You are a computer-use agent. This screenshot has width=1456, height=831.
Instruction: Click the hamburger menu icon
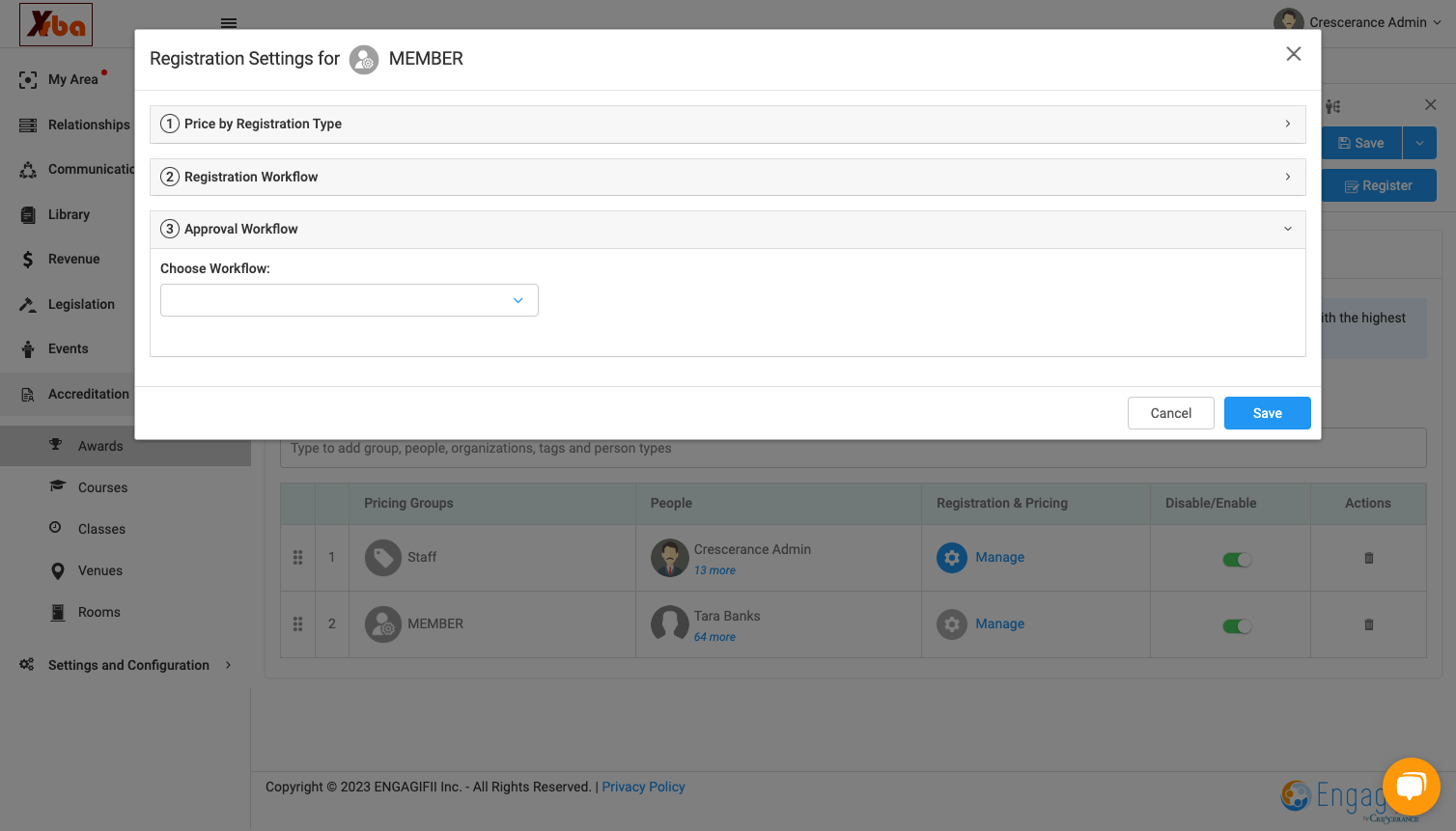229,23
